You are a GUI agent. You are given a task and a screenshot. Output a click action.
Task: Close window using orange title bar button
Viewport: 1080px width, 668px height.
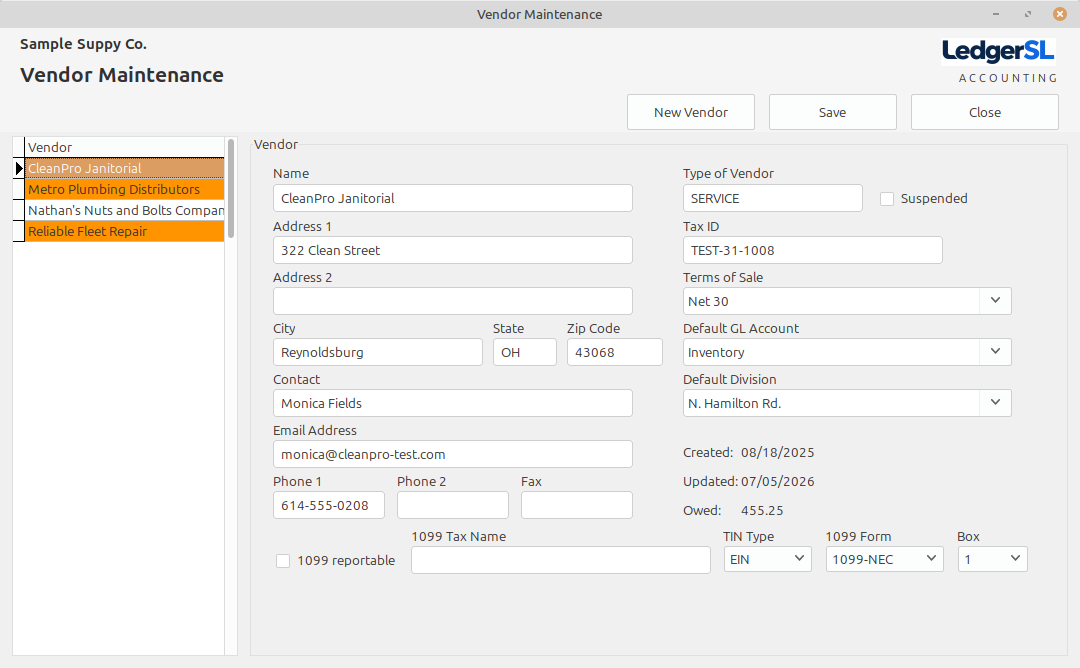1060,14
